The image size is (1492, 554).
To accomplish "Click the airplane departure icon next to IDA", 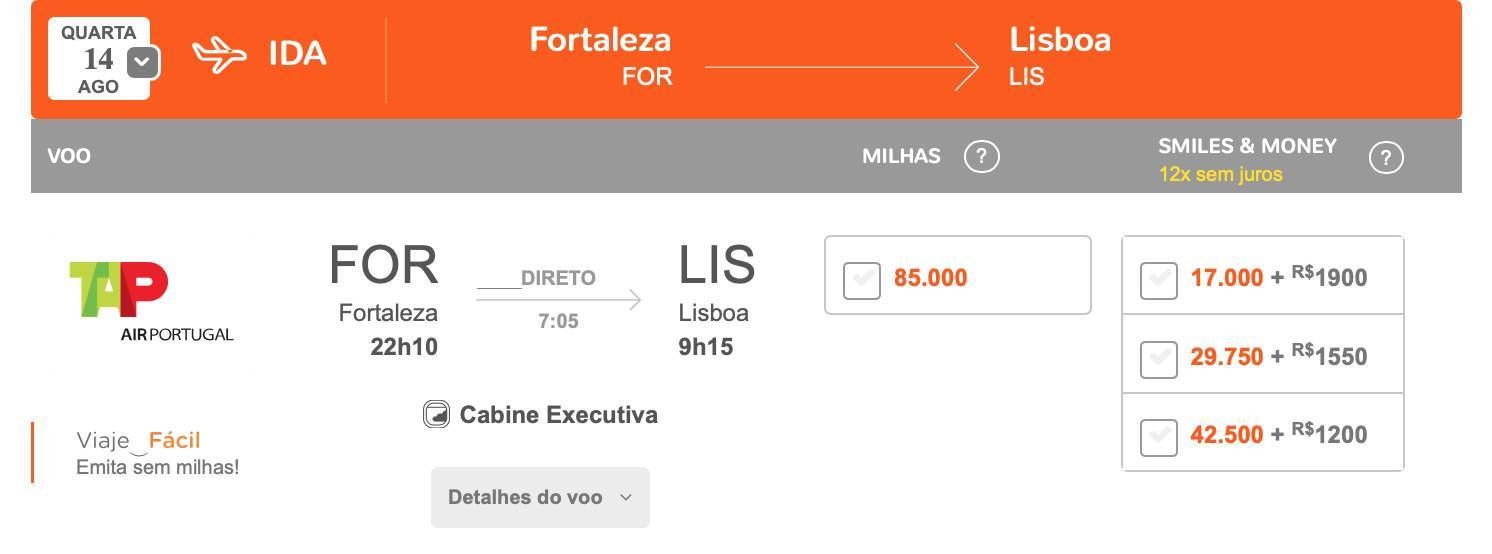I will click(219, 56).
